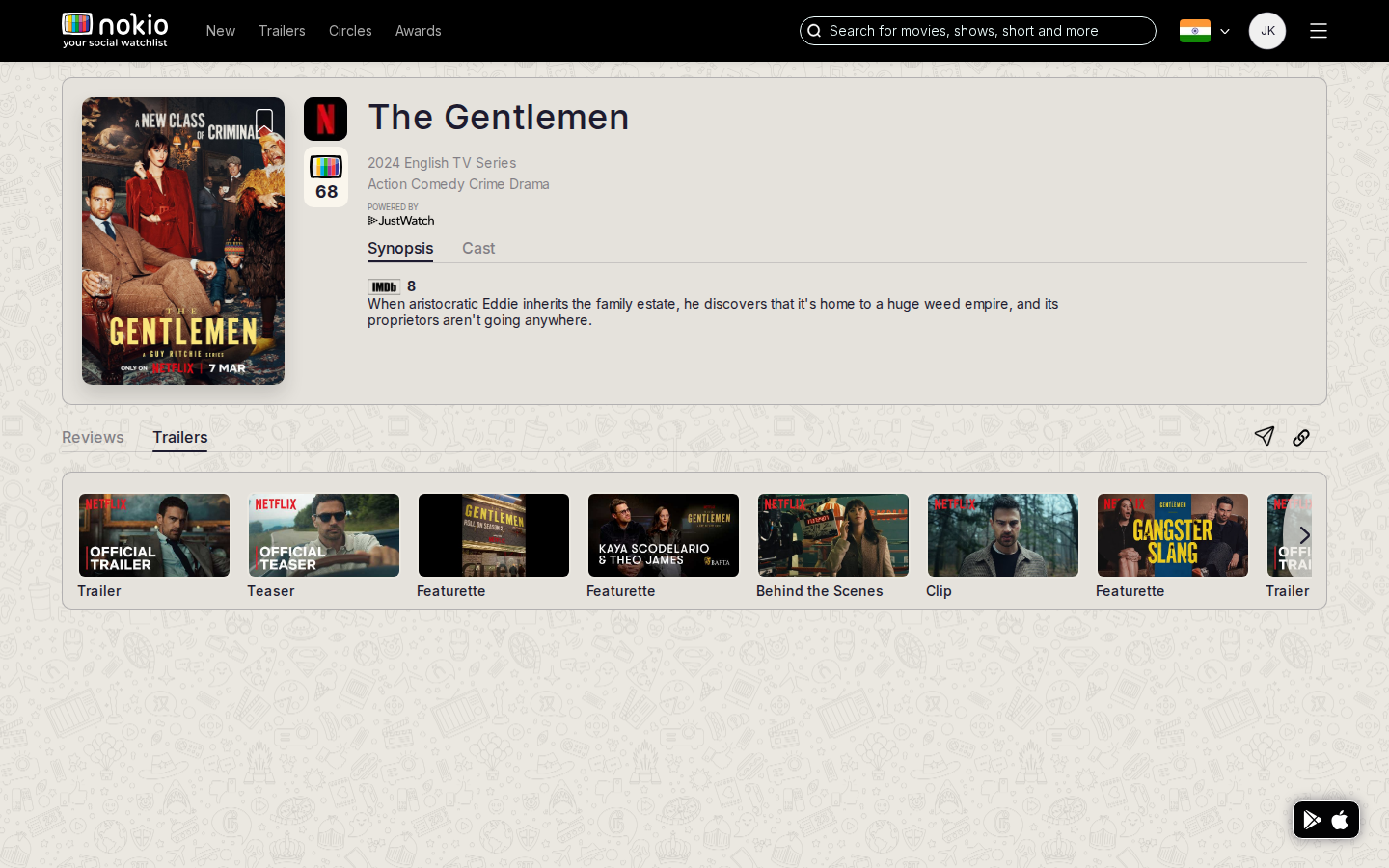Screen dimensions: 1389x868
Task: Open the JK profile avatar
Action: pyautogui.click(x=1267, y=31)
